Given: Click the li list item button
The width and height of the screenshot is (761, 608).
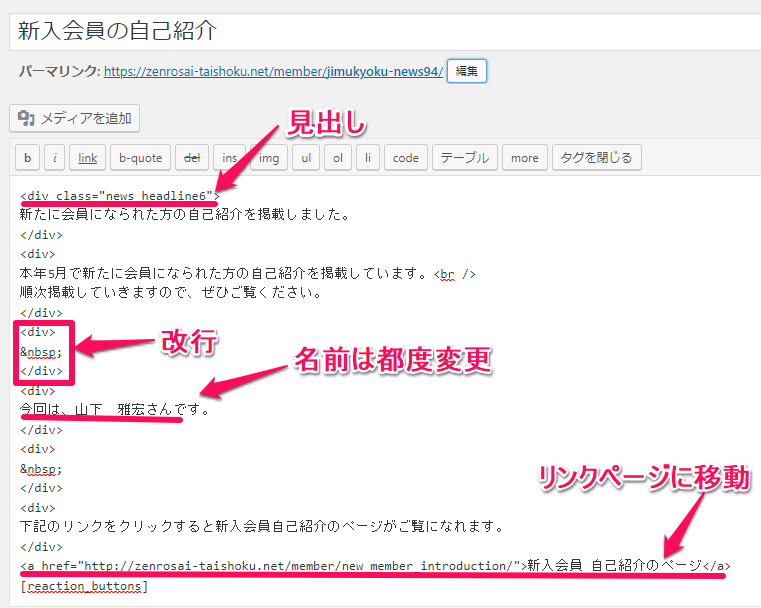Looking at the screenshot, I should tap(369, 158).
